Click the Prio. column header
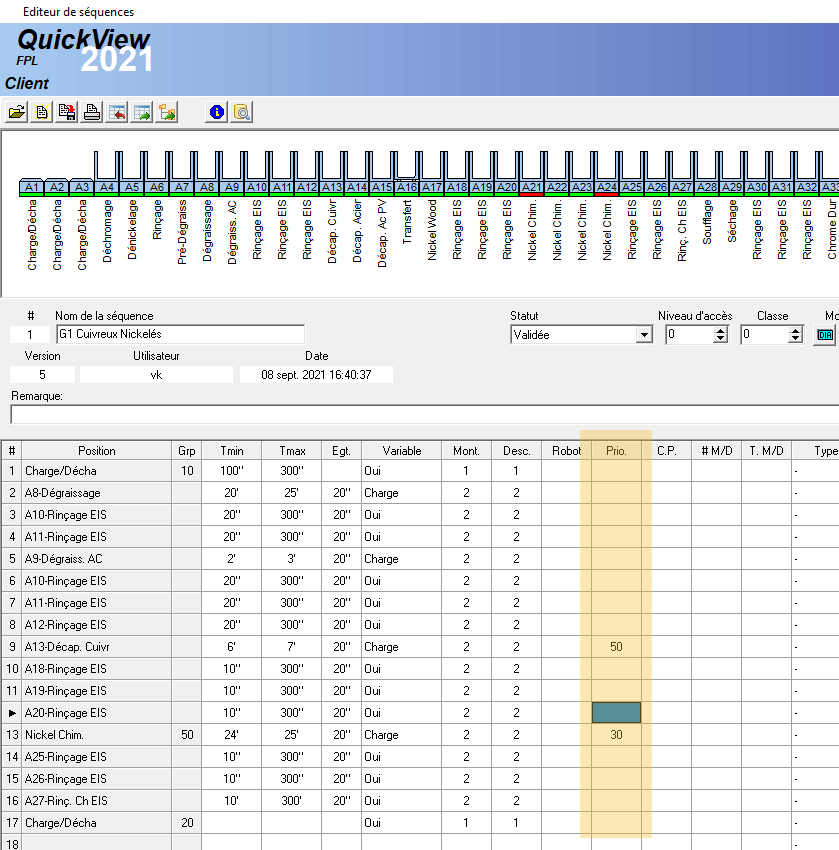The width and height of the screenshot is (839, 850). click(x=616, y=451)
